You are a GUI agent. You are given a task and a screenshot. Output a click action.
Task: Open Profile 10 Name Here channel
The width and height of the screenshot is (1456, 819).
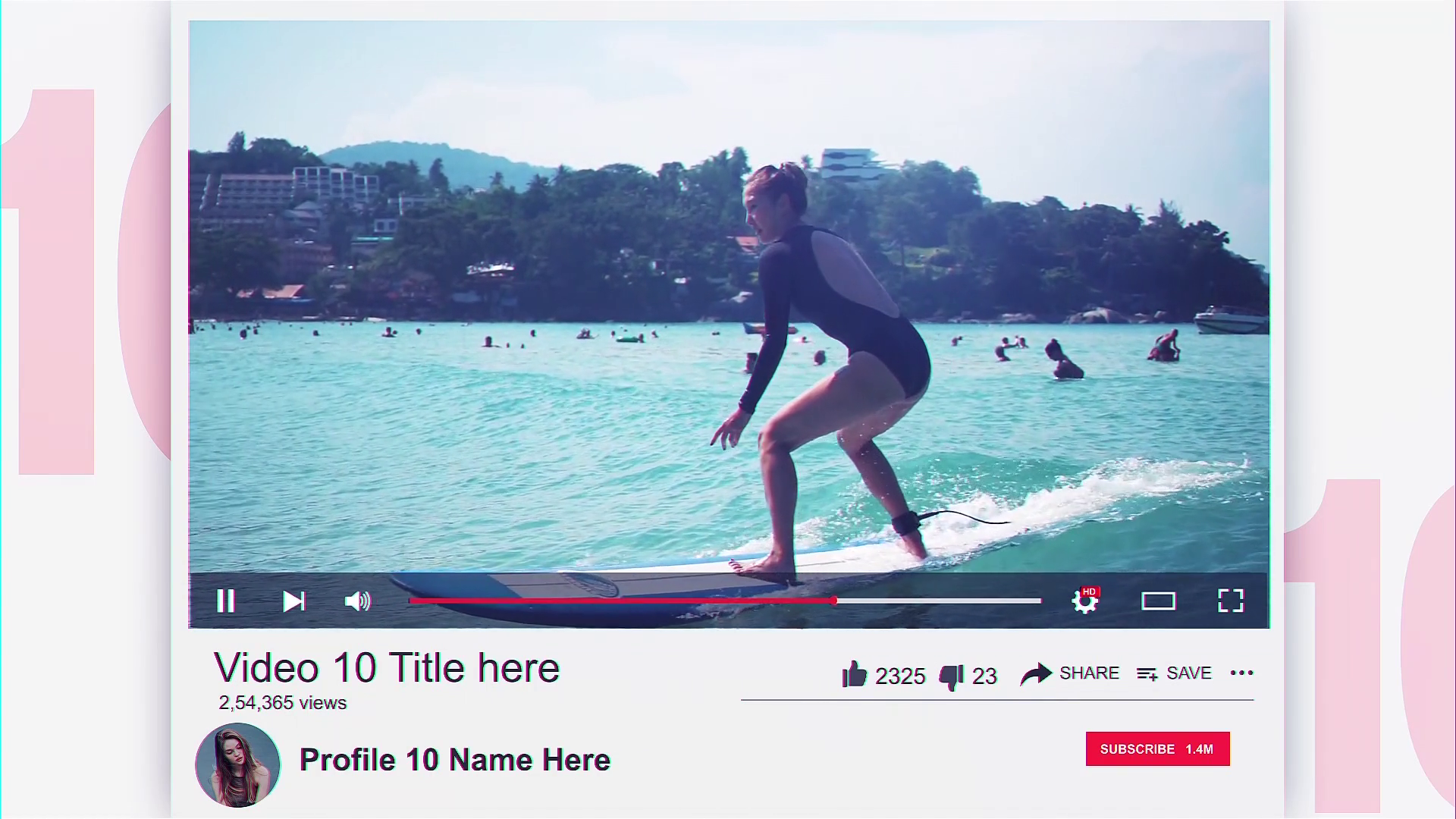pos(455,760)
